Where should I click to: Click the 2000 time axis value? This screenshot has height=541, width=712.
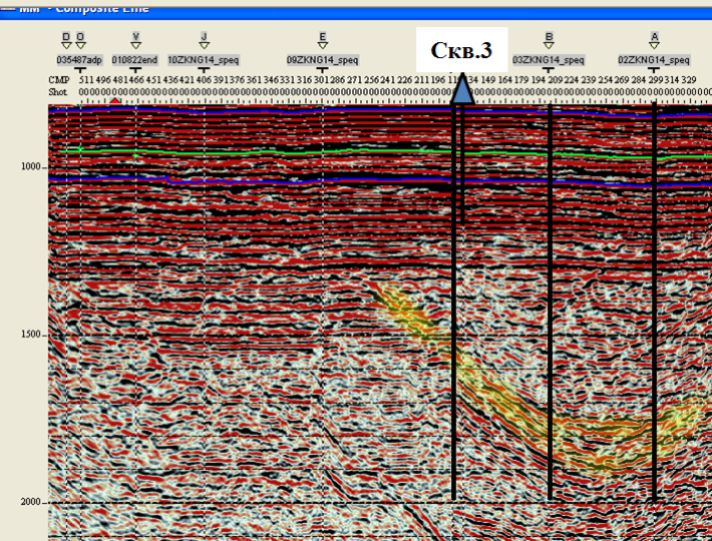click(x=31, y=501)
